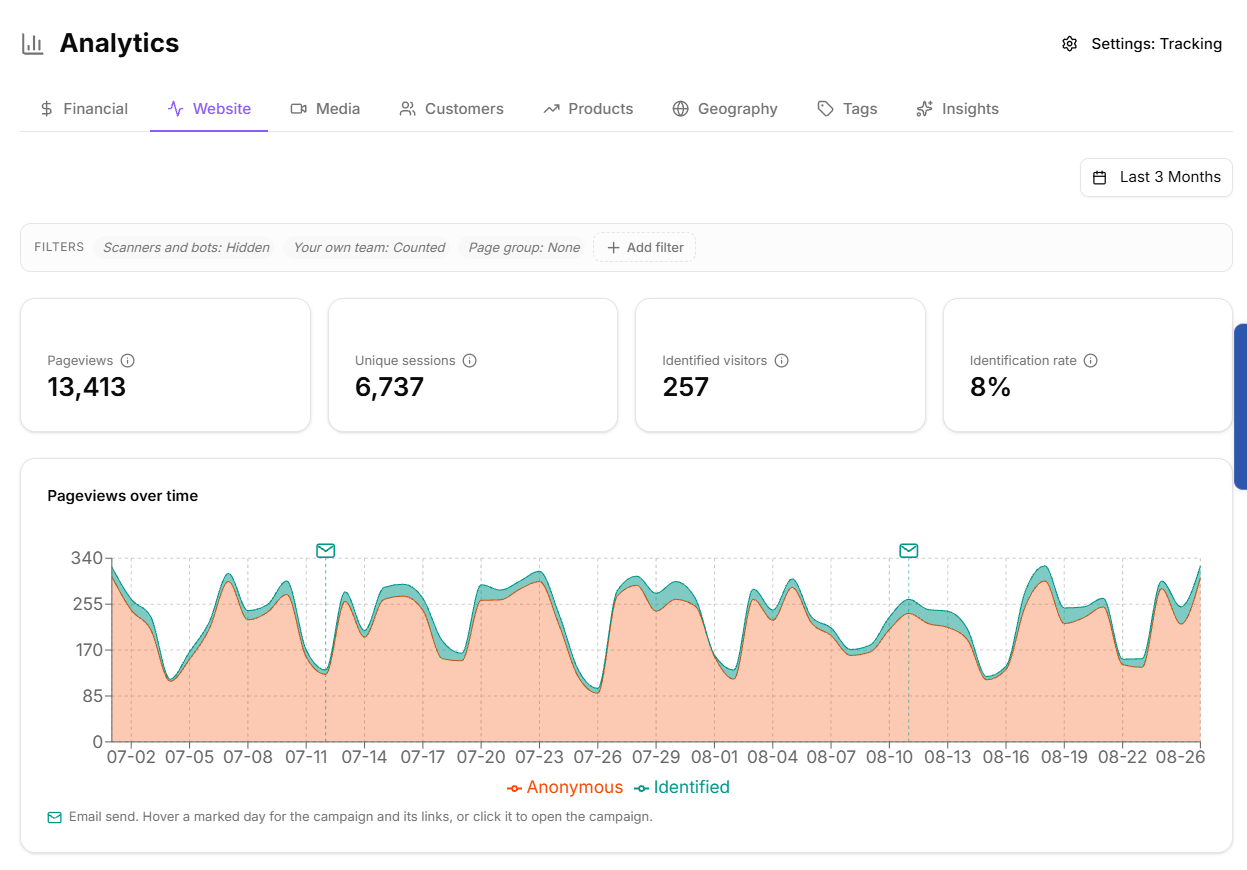Open the Last 3 Months date range dropdown

1156,177
